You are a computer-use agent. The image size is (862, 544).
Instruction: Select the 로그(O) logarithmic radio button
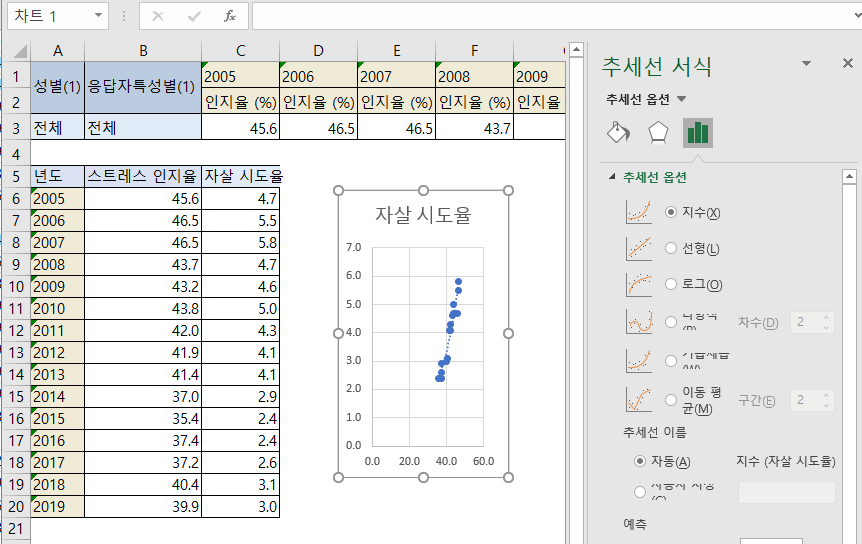[671, 284]
